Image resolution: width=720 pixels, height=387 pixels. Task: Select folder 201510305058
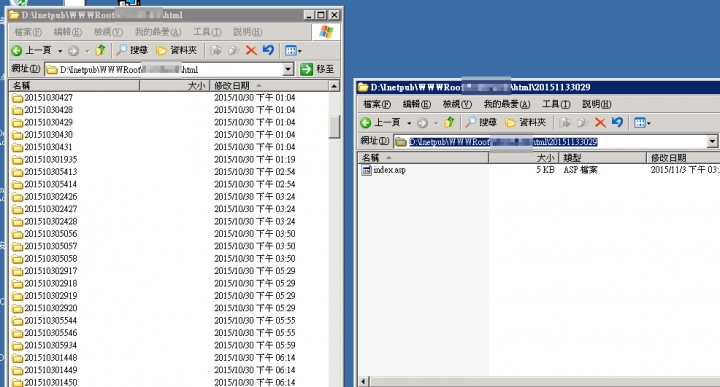coord(45,259)
